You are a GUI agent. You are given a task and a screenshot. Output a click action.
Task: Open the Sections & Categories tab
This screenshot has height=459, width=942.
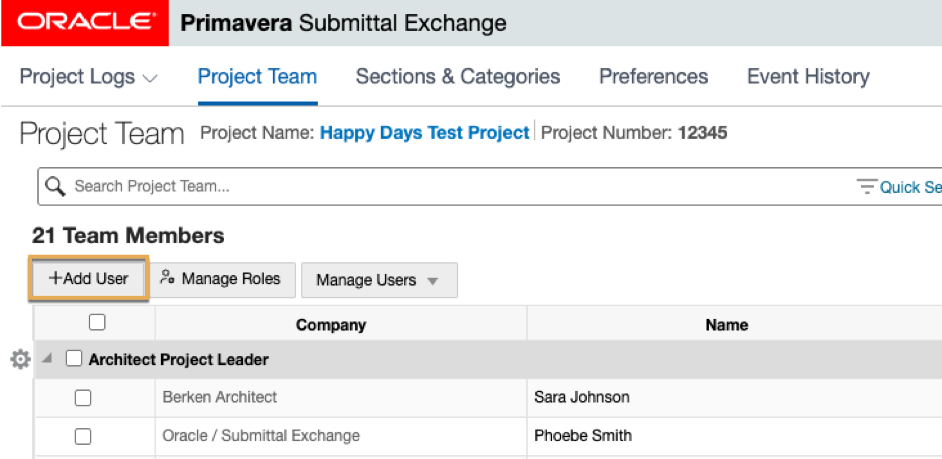(458, 77)
